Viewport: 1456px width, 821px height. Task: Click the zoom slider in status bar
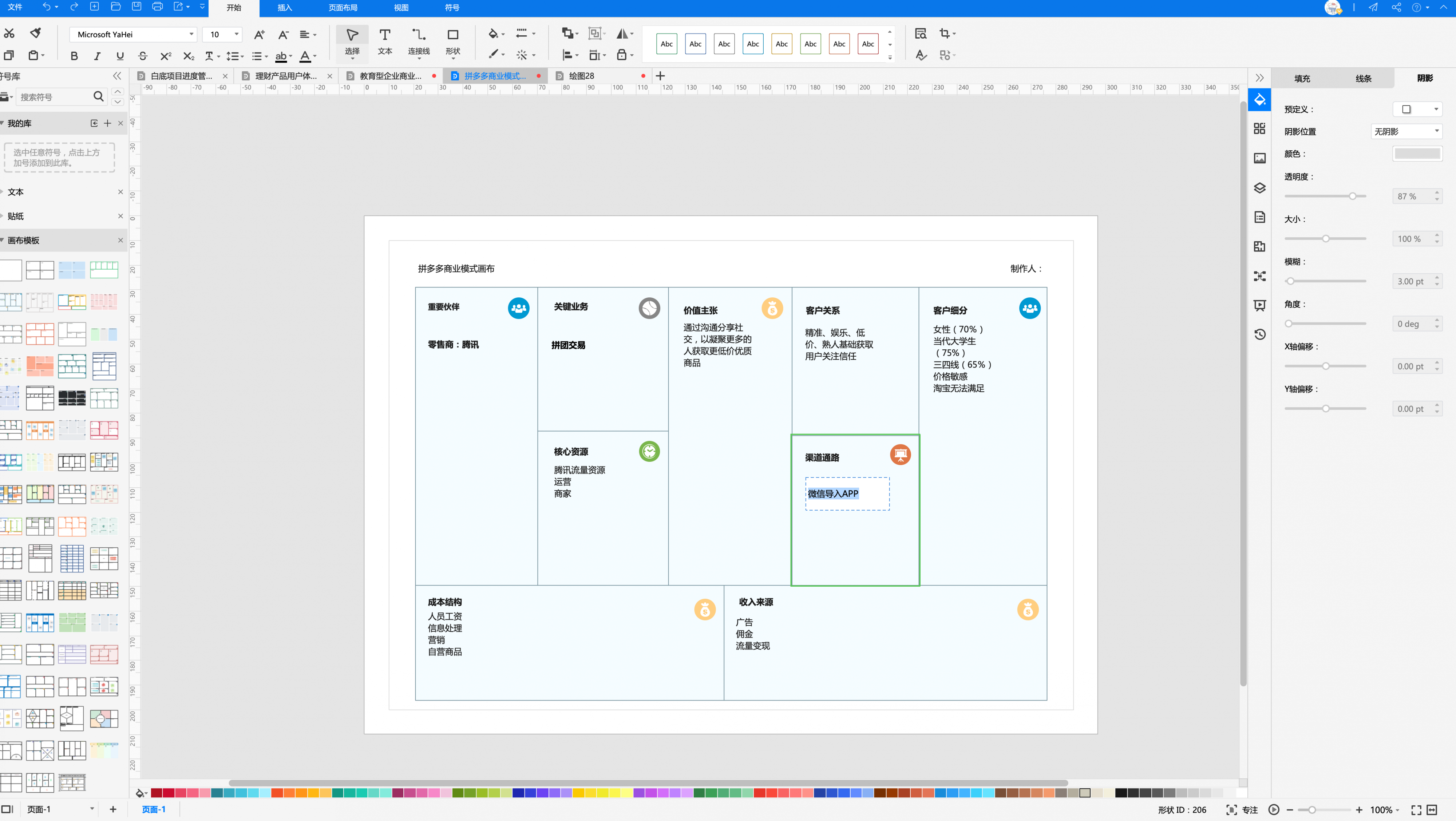[1324, 810]
